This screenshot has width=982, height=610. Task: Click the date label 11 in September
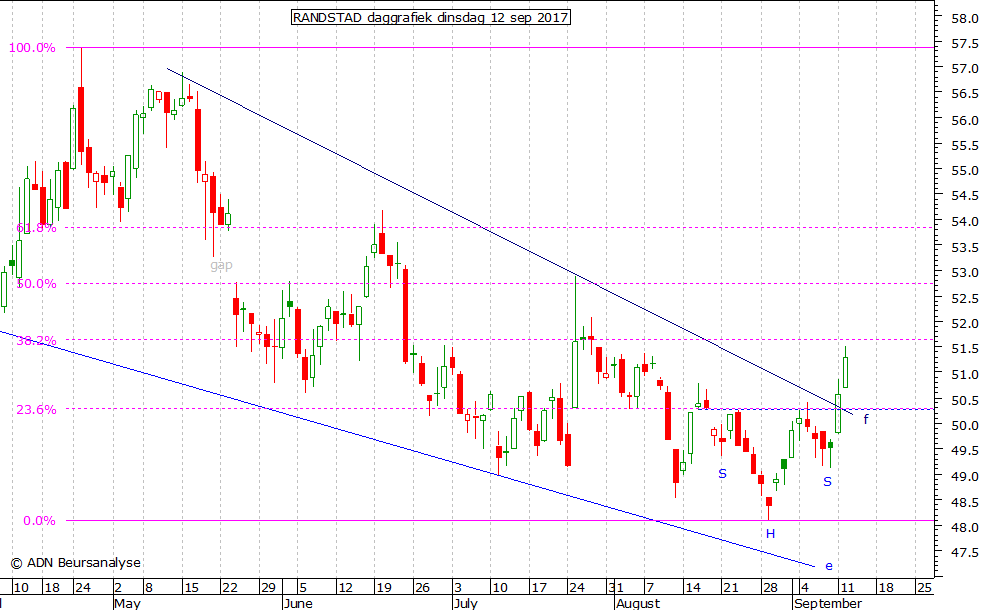pos(847,587)
